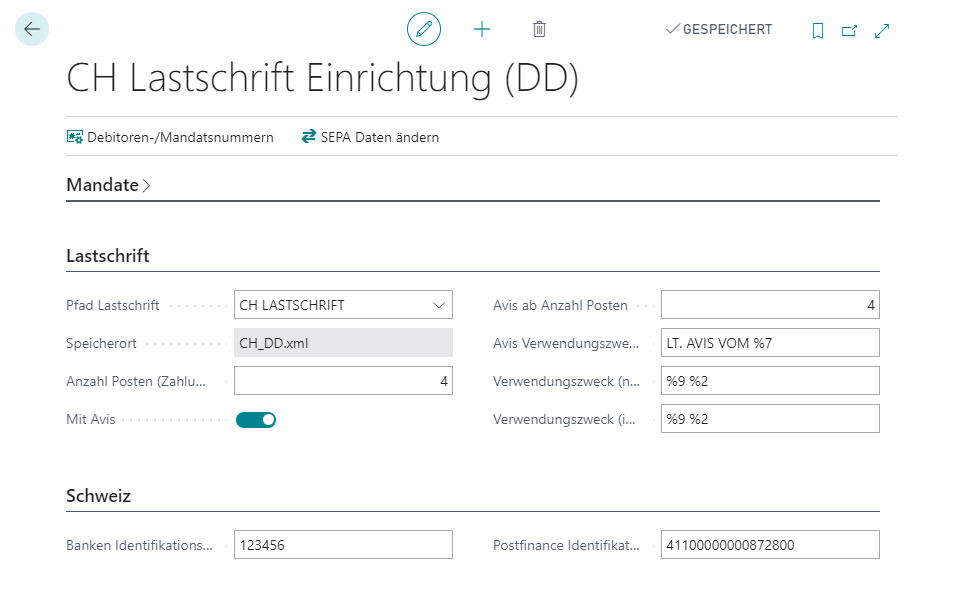
Task: Open page in a new window
Action: click(849, 30)
